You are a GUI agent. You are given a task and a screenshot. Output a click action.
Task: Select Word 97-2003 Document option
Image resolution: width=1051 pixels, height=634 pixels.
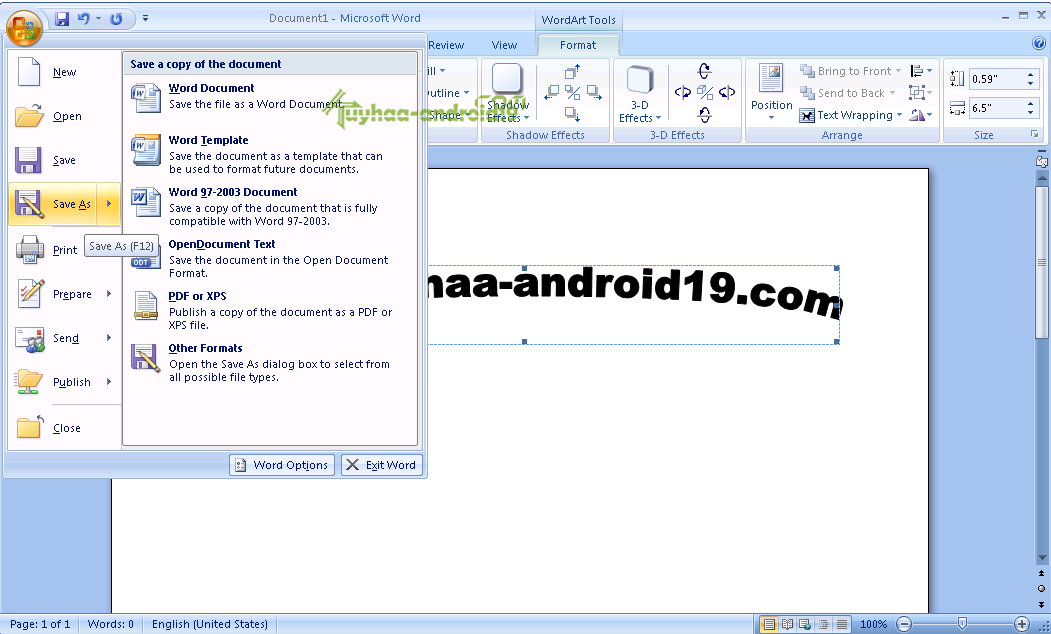[x=269, y=206]
